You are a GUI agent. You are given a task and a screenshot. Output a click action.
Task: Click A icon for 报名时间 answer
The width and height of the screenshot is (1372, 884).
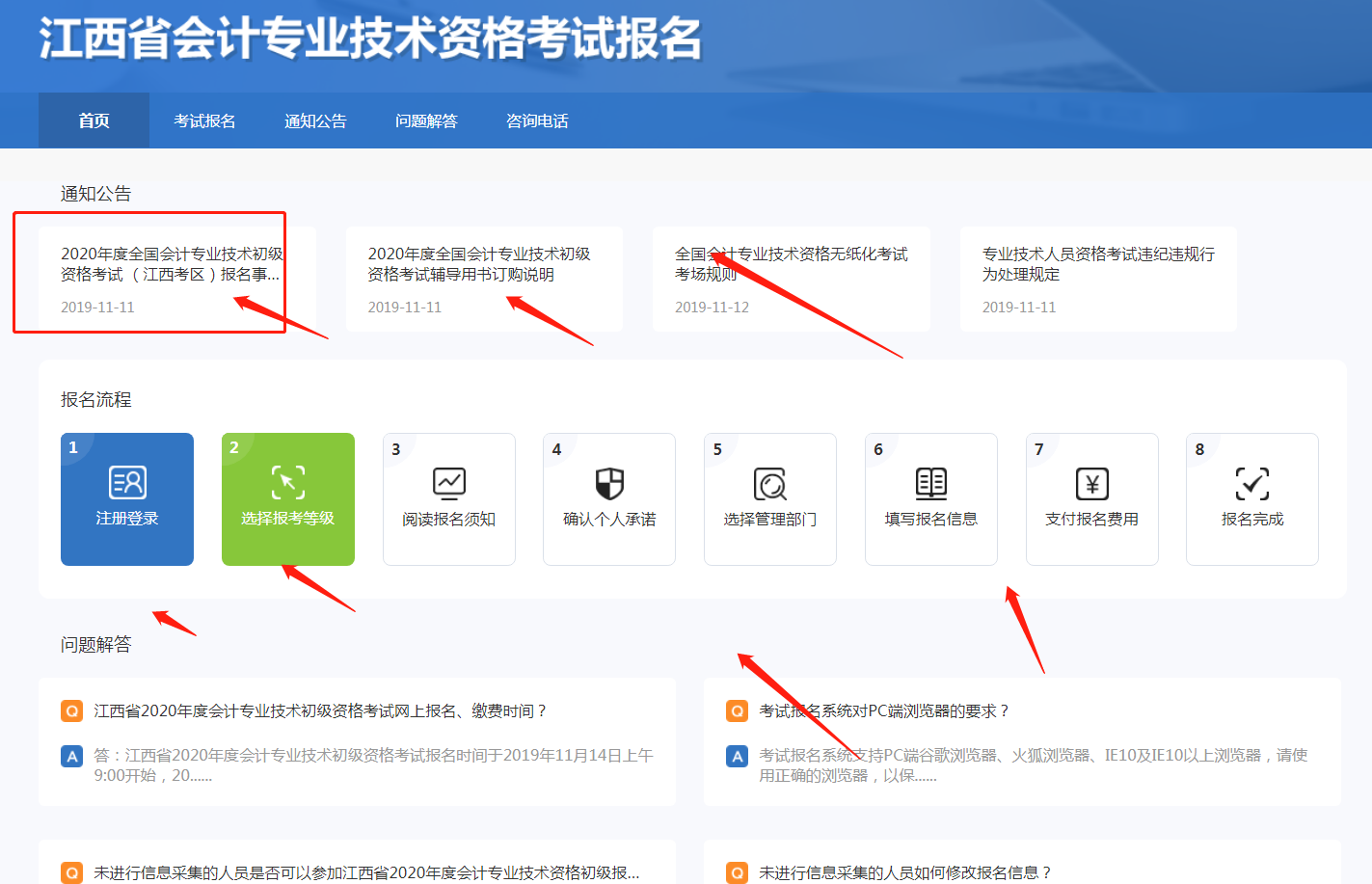[x=72, y=756]
